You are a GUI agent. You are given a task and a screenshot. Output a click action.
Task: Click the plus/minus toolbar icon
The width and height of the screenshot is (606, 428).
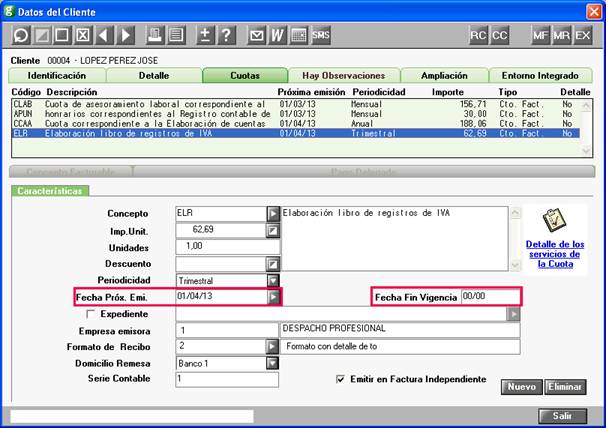205,36
